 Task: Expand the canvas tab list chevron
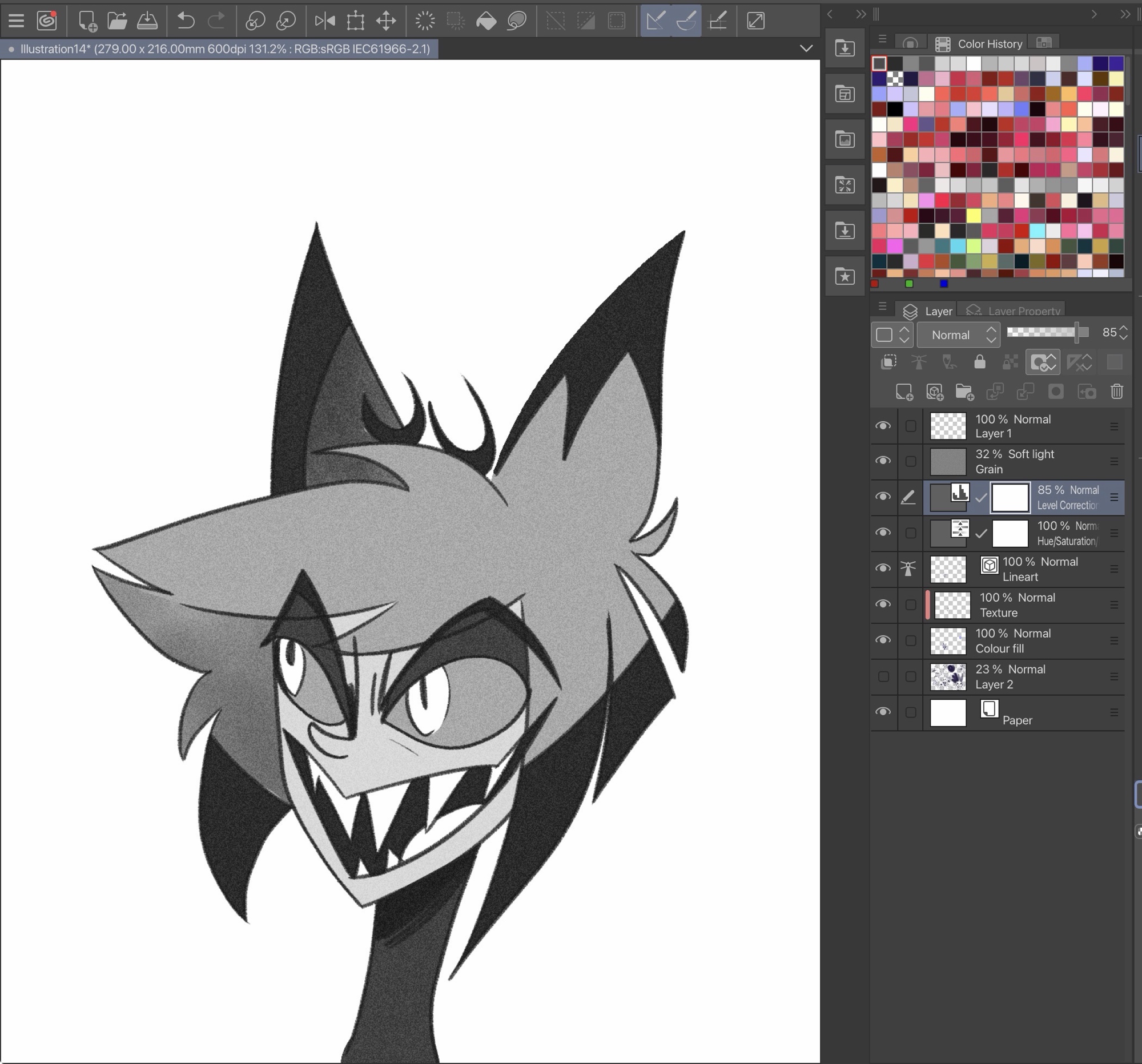[806, 49]
